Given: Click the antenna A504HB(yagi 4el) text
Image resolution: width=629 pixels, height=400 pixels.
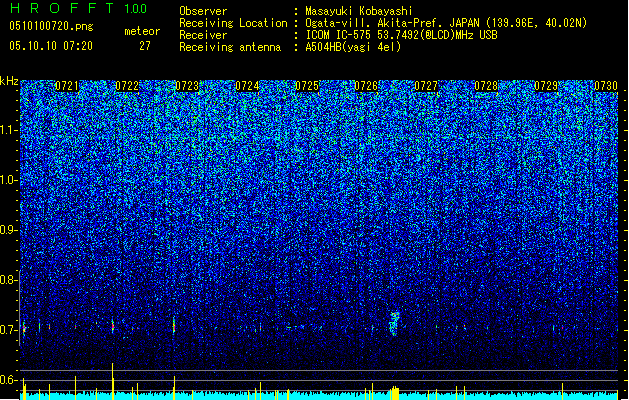Looking at the screenshot, I should 353,47.
